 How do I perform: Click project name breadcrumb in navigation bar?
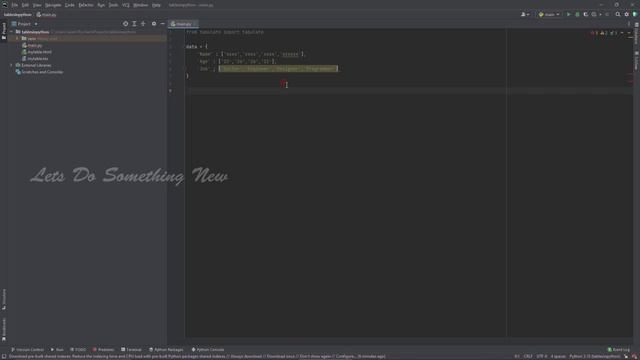18,15
